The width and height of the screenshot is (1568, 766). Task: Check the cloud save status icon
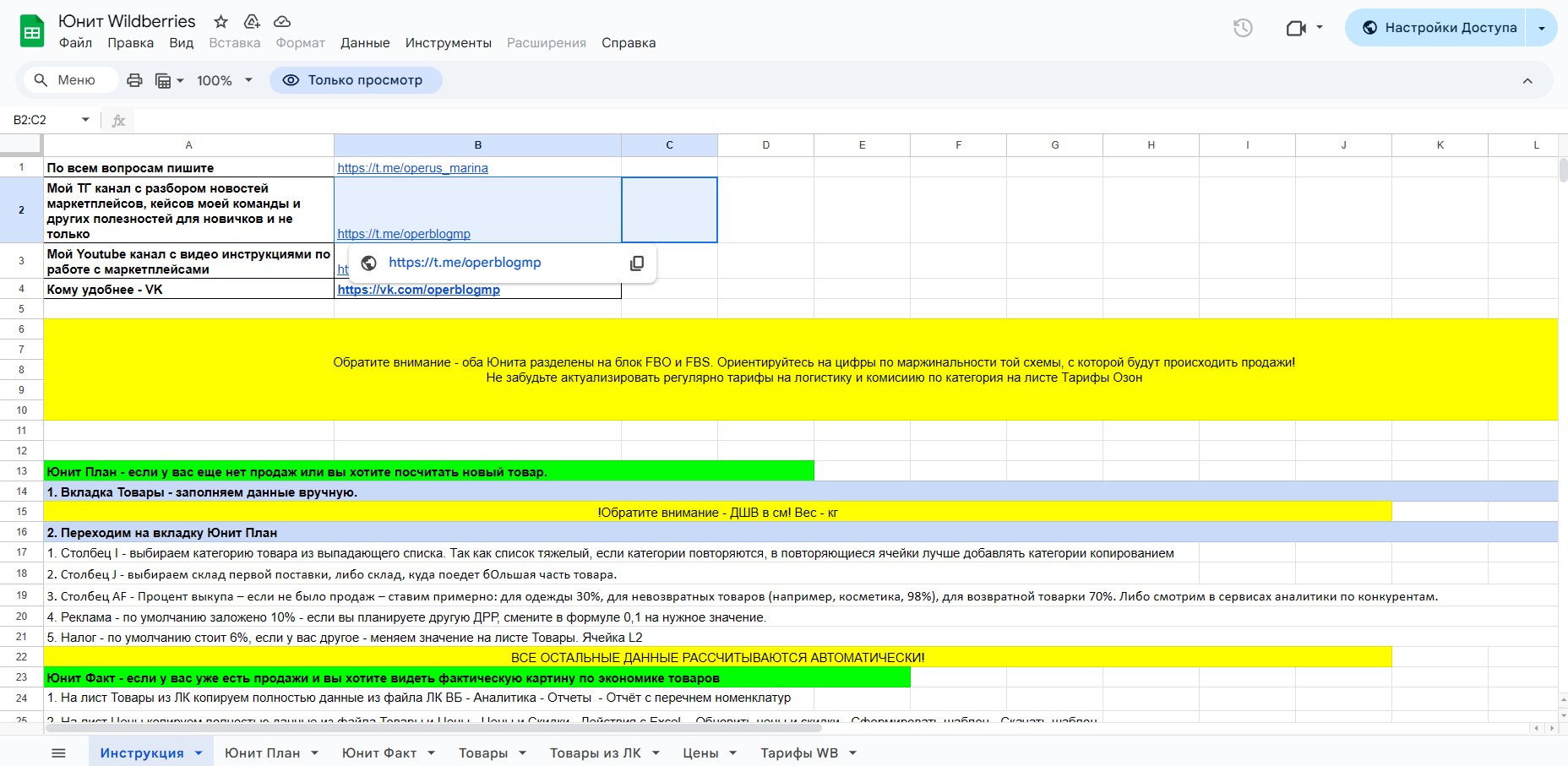282,21
